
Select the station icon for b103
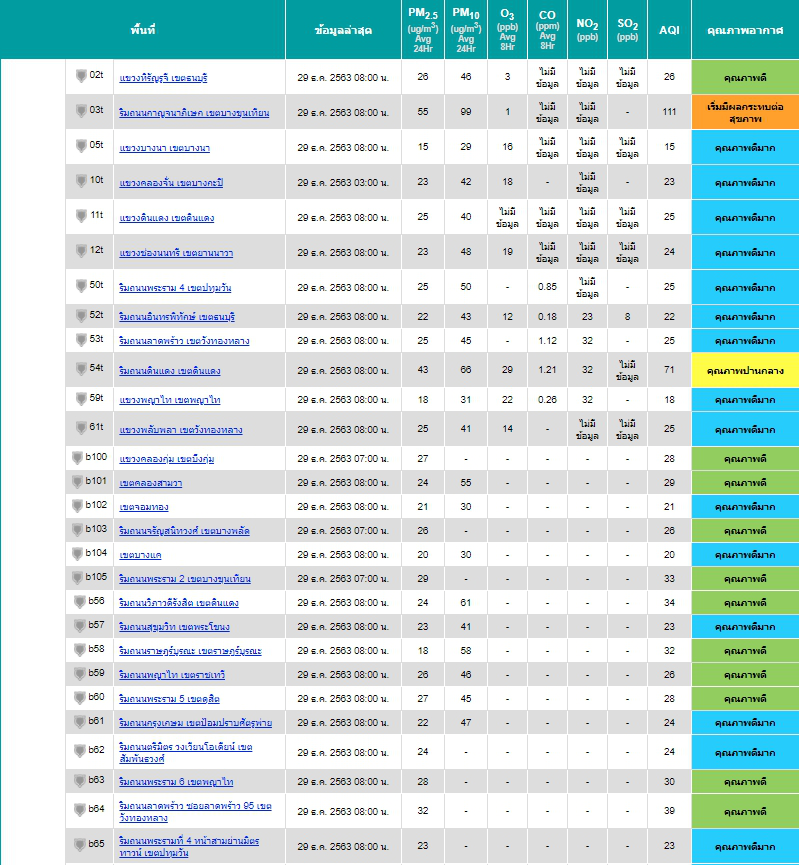[77, 530]
